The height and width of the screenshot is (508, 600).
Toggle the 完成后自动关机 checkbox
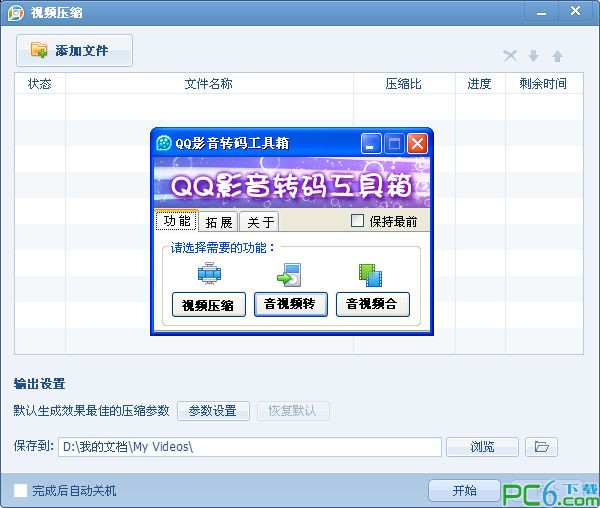[20, 491]
